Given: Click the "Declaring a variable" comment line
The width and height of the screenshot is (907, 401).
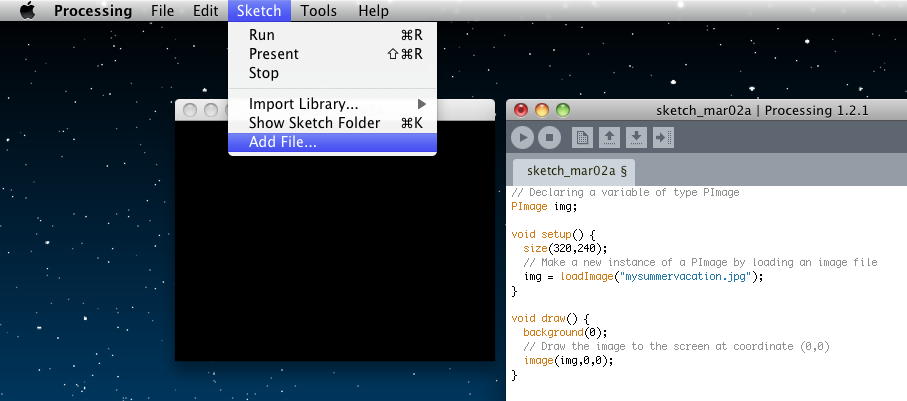Looking at the screenshot, I should 625,192.
